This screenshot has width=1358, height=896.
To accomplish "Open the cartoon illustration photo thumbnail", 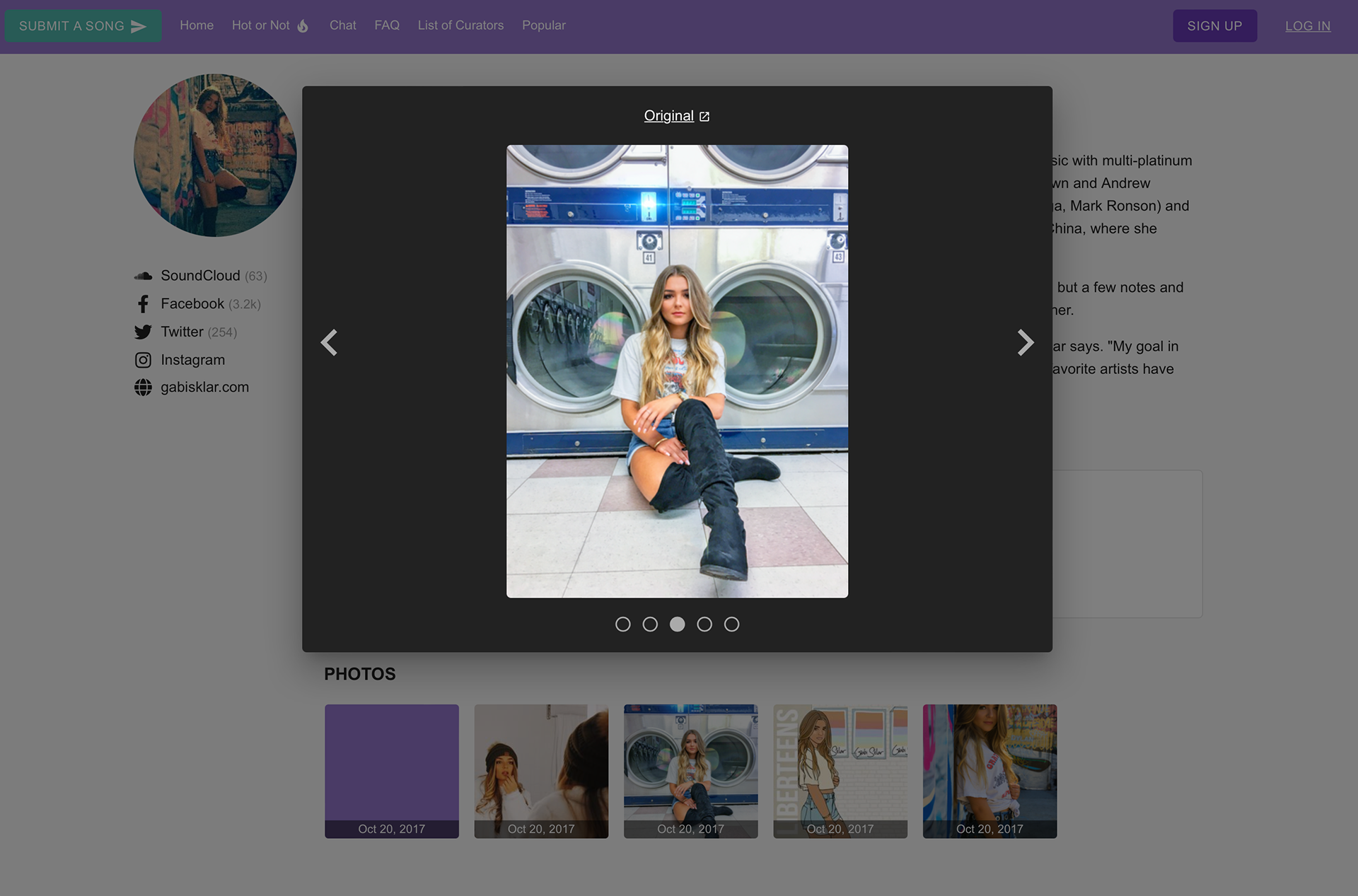I will click(x=840, y=764).
